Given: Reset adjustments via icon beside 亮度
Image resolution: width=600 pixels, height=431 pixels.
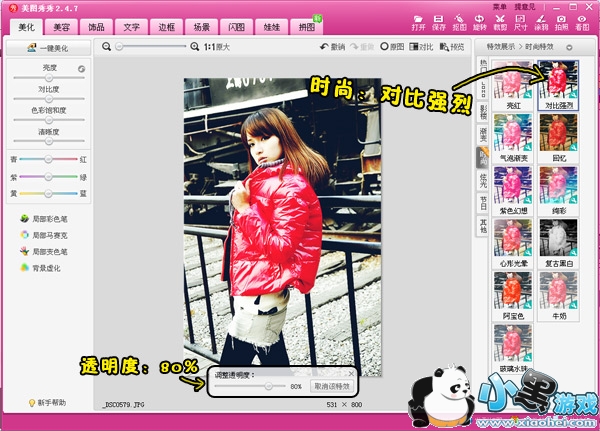Looking at the screenshot, I should click(82, 69).
